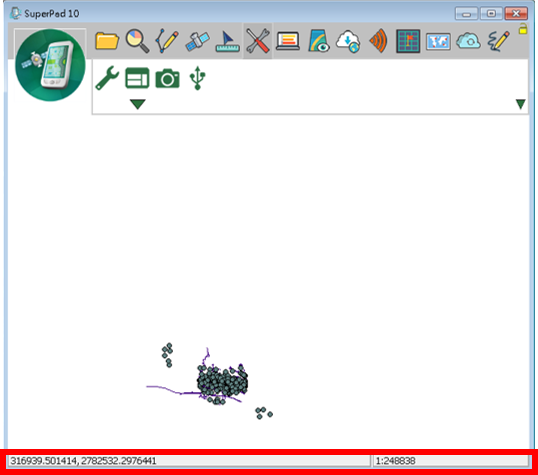The height and width of the screenshot is (475, 538).
Task: Select the freehand sketch pencil icon
Action: point(499,41)
